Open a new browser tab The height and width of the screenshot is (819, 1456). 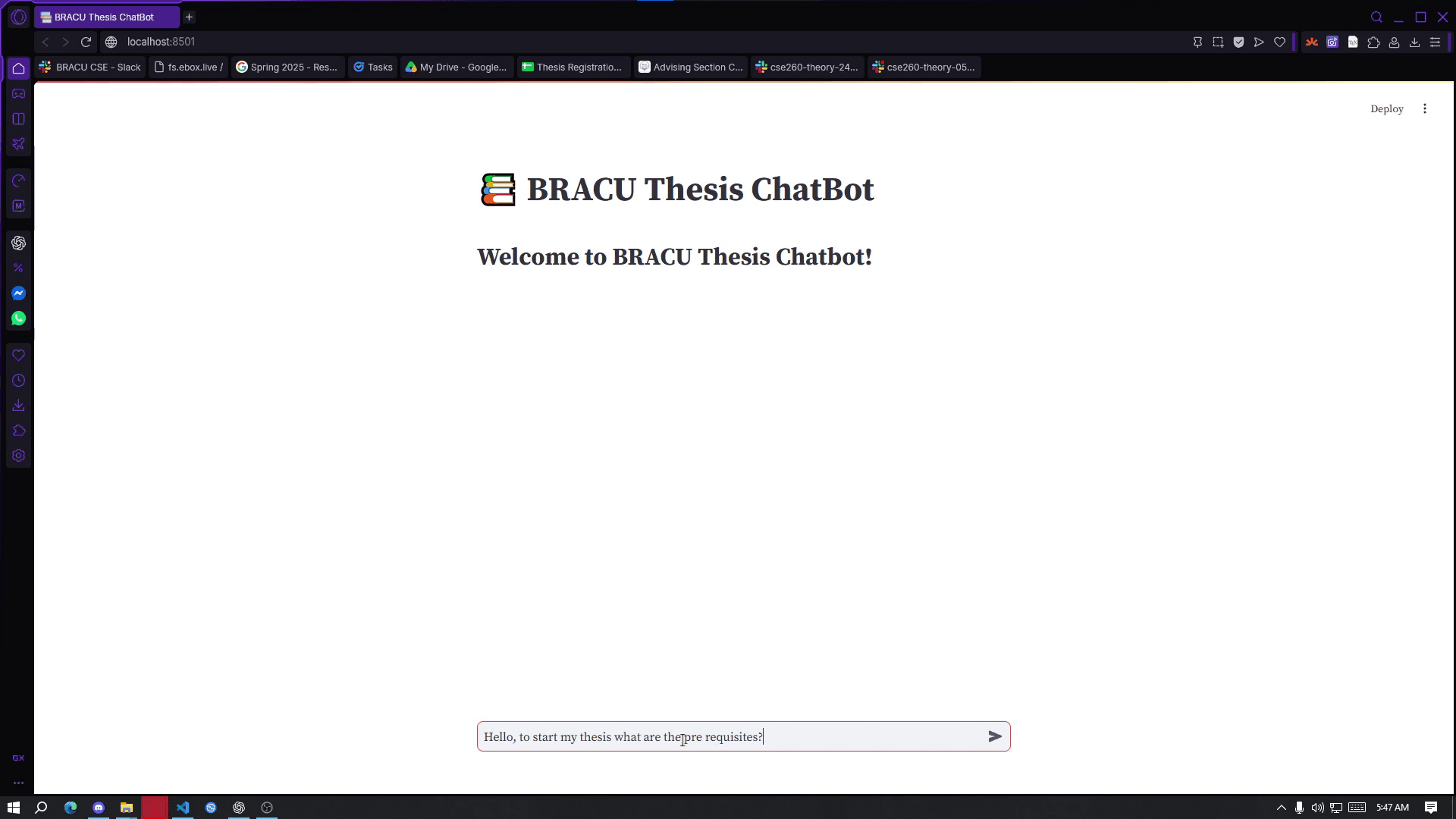(x=189, y=17)
